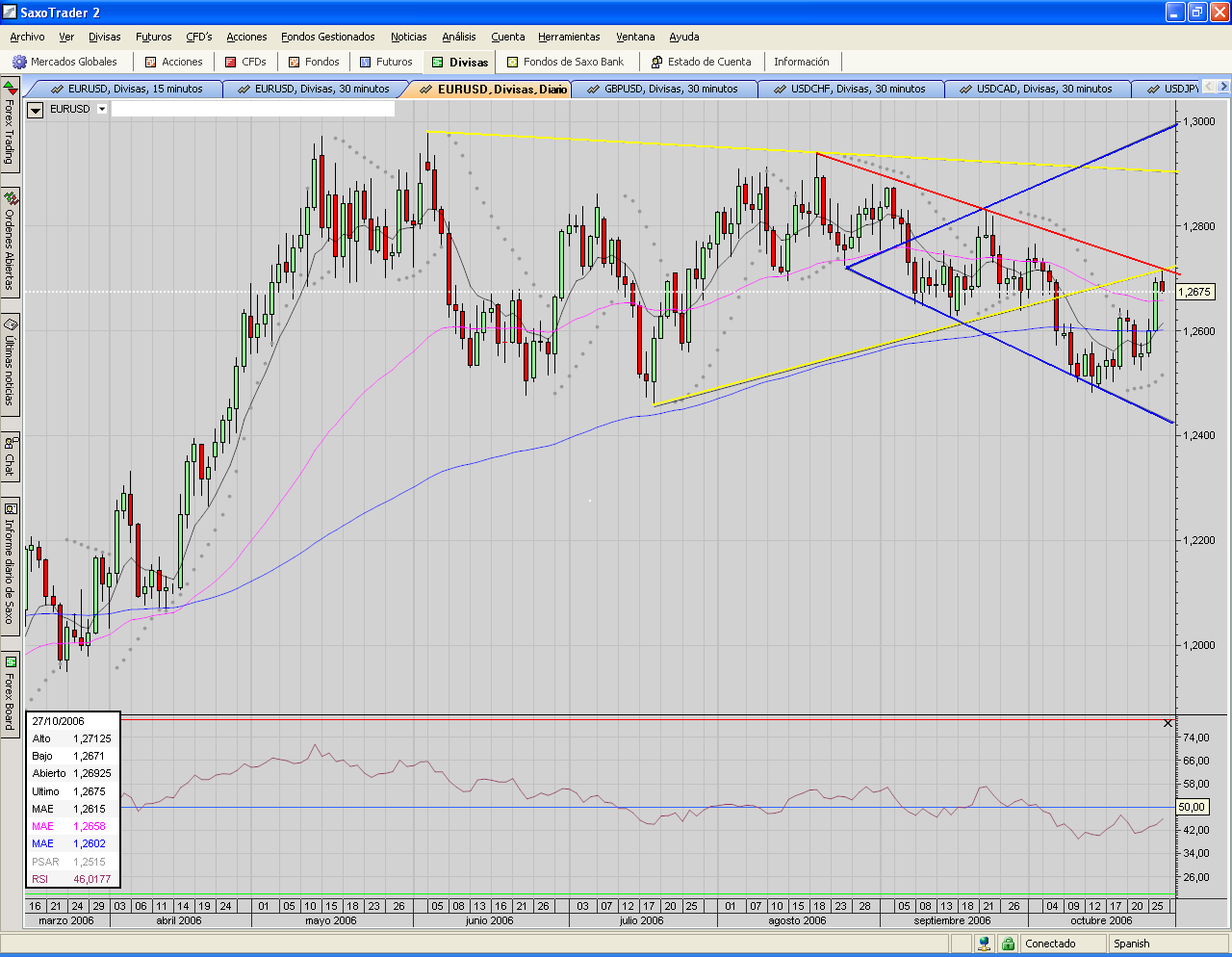The image size is (1232, 957).
Task: Switch to GBPUSD 30 minutos tab
Action: [663, 89]
